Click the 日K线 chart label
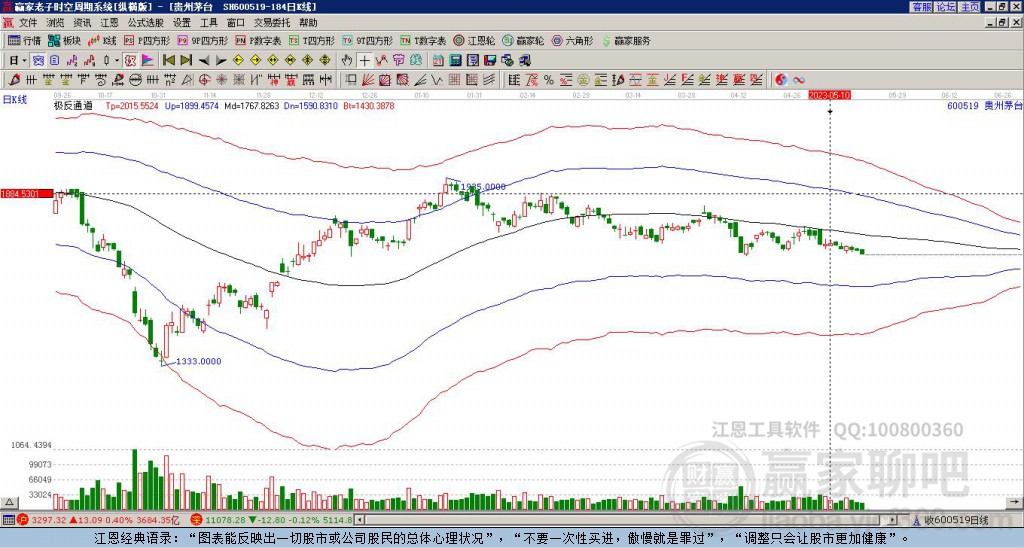 (x=14, y=99)
